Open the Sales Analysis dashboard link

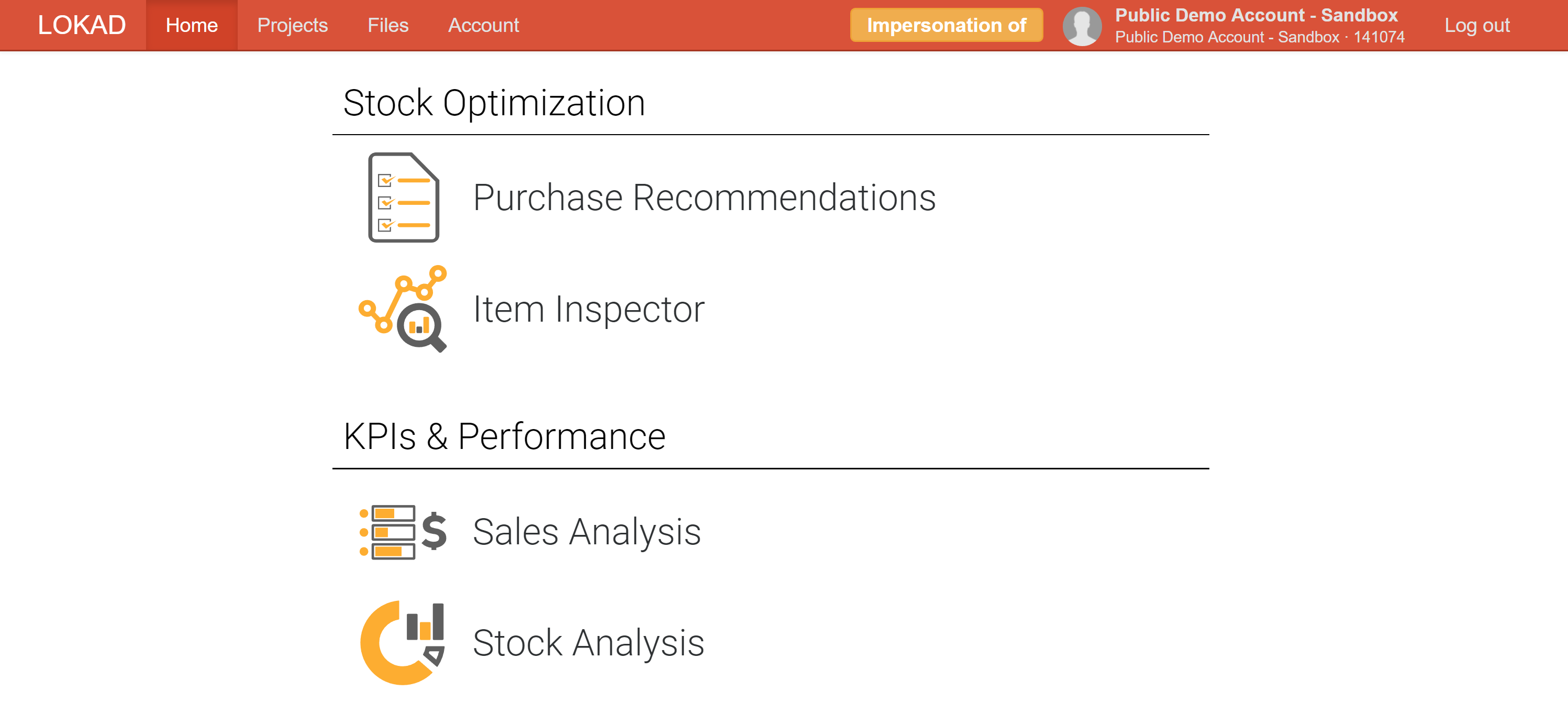(x=587, y=532)
